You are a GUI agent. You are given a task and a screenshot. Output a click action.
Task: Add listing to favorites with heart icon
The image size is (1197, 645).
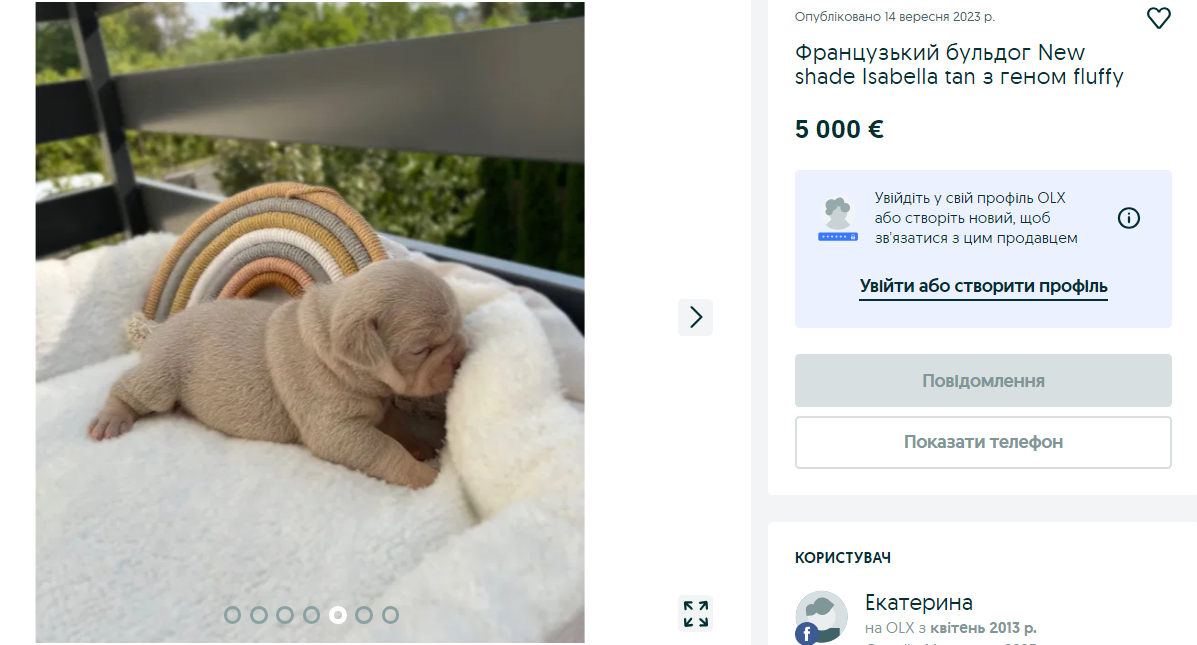(x=1158, y=18)
